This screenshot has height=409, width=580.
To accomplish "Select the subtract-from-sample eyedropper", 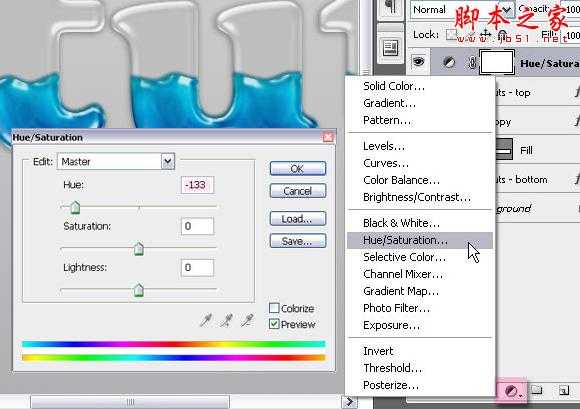I will [x=247, y=320].
